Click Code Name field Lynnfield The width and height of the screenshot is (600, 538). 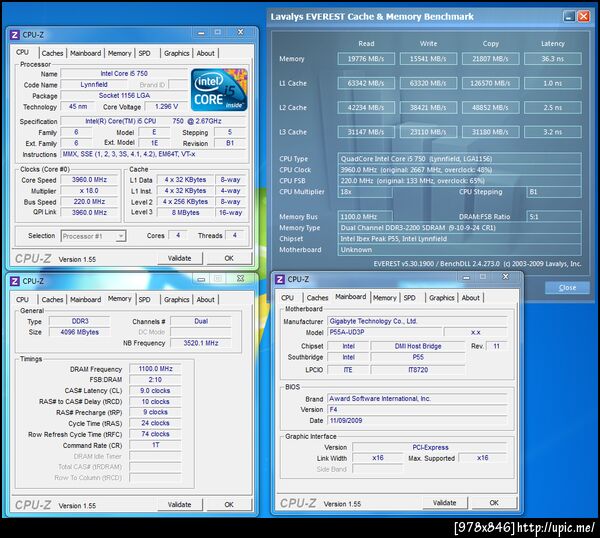click(94, 85)
